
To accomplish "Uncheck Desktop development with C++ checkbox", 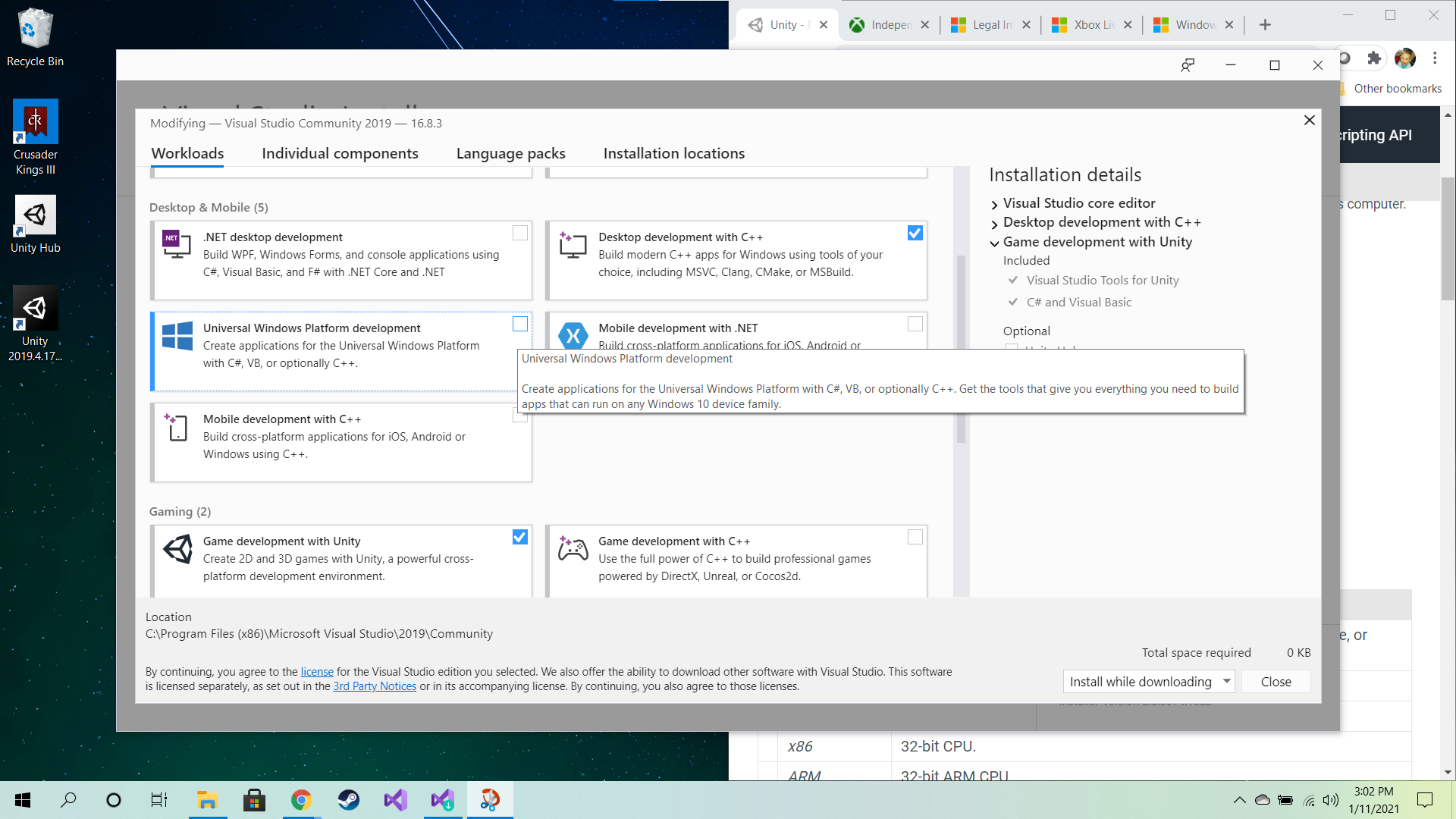I will 915,233.
